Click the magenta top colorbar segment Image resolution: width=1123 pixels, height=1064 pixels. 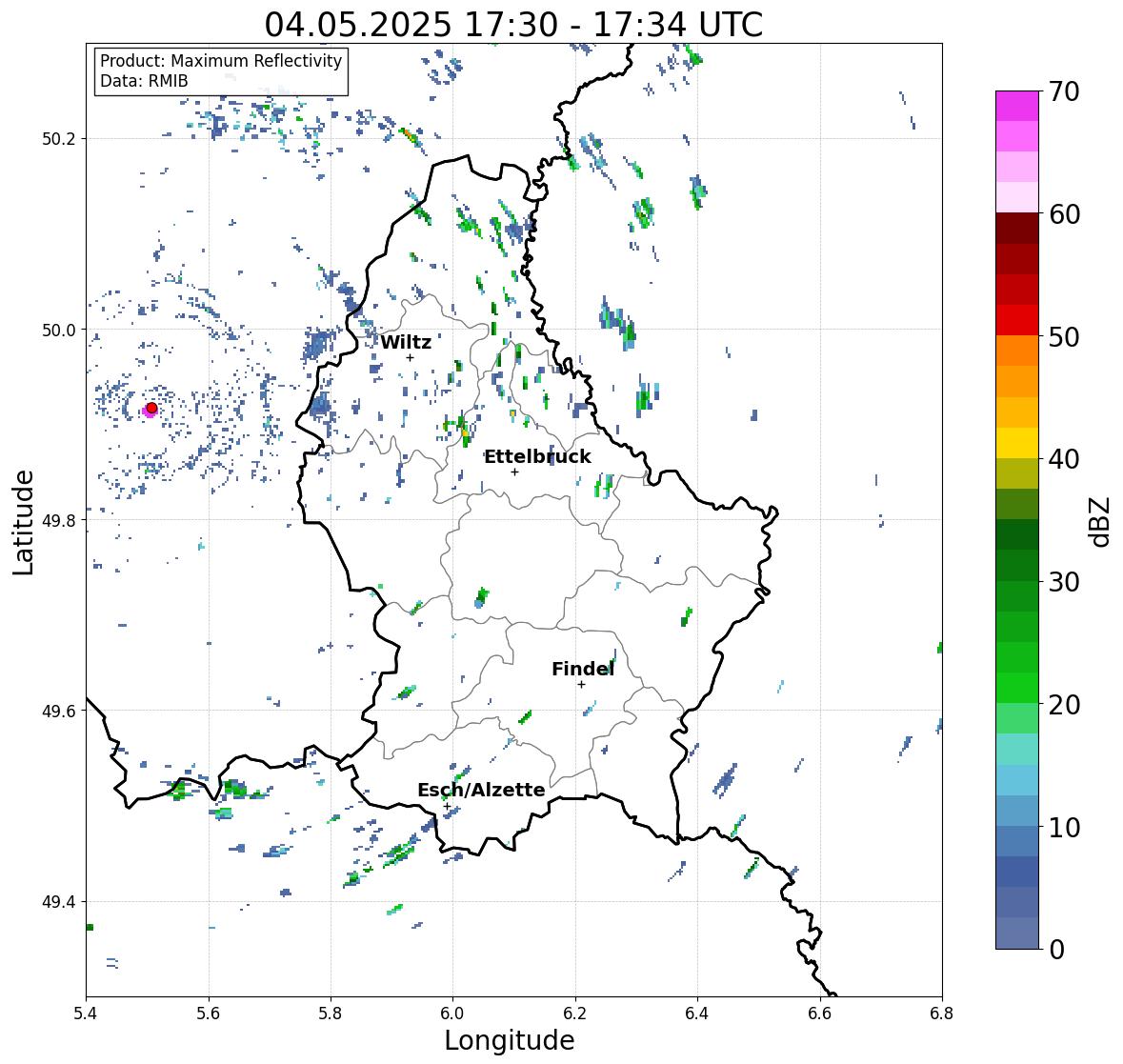(1017, 106)
